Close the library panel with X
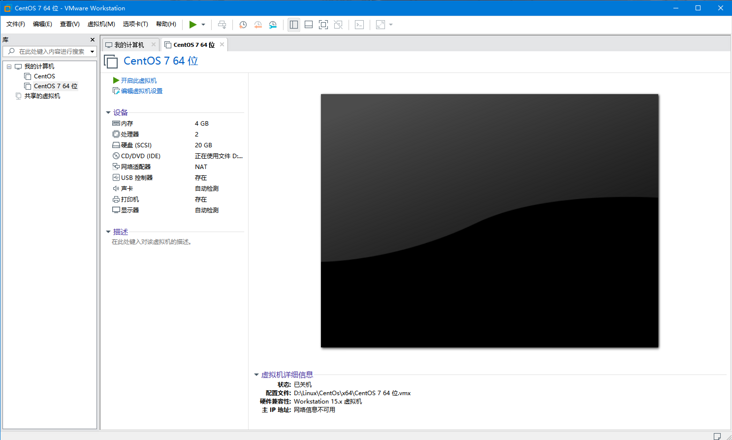 92,40
